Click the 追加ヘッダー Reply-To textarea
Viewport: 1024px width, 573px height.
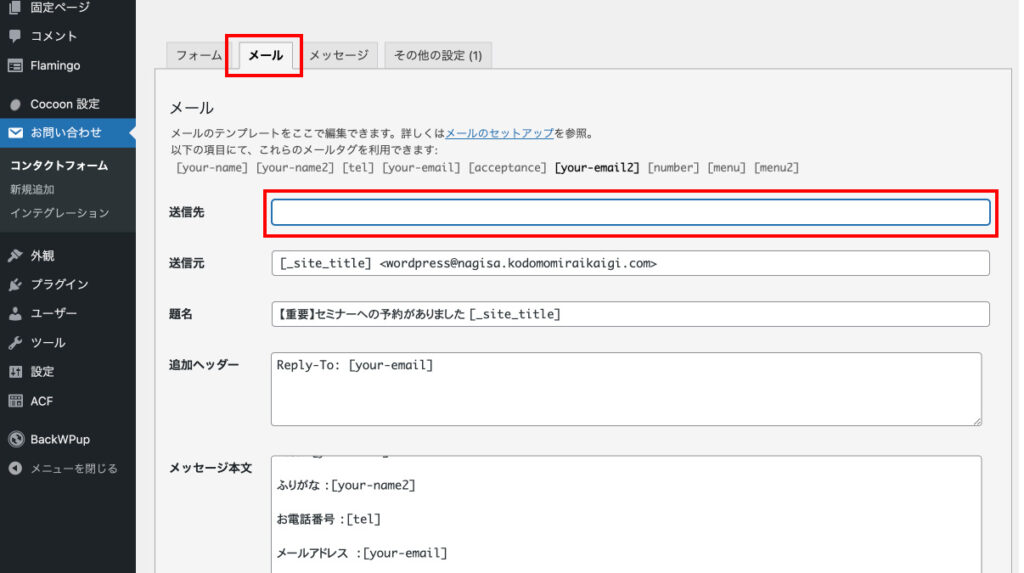coord(626,389)
